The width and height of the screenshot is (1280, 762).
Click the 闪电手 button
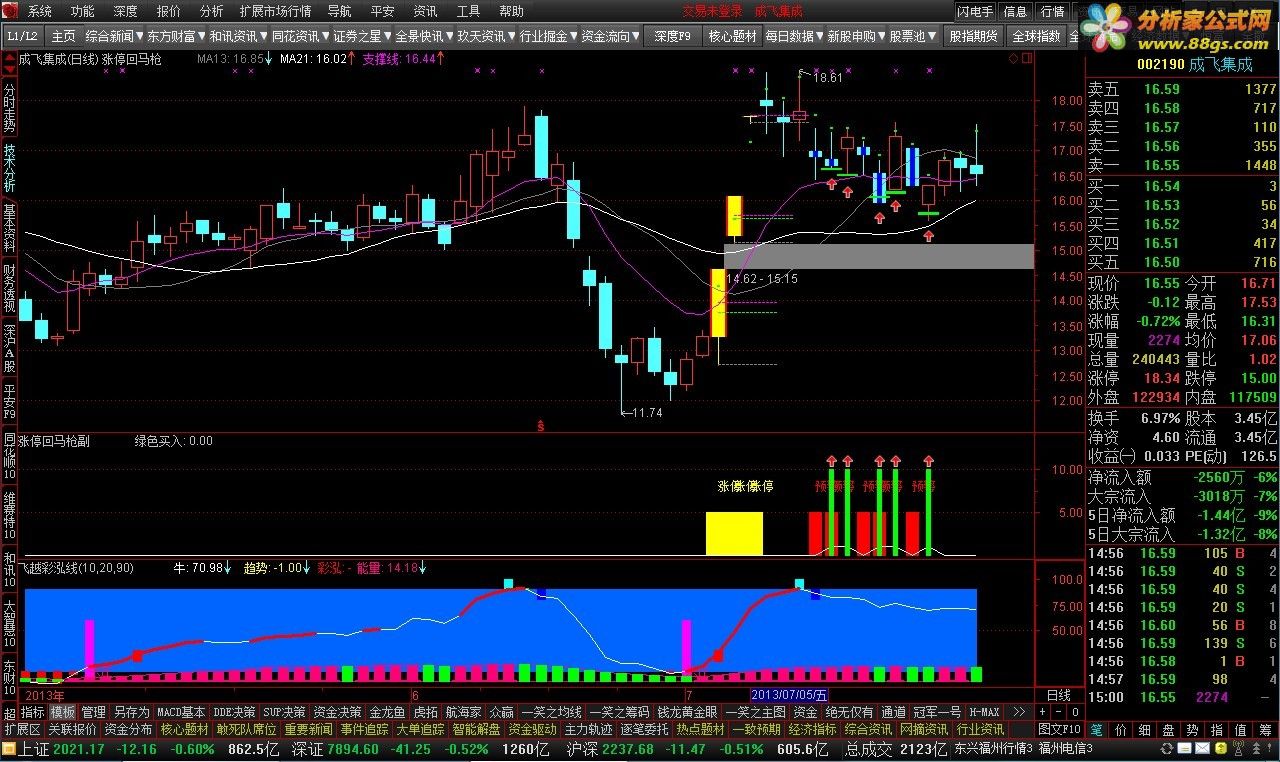pyautogui.click(x=975, y=12)
